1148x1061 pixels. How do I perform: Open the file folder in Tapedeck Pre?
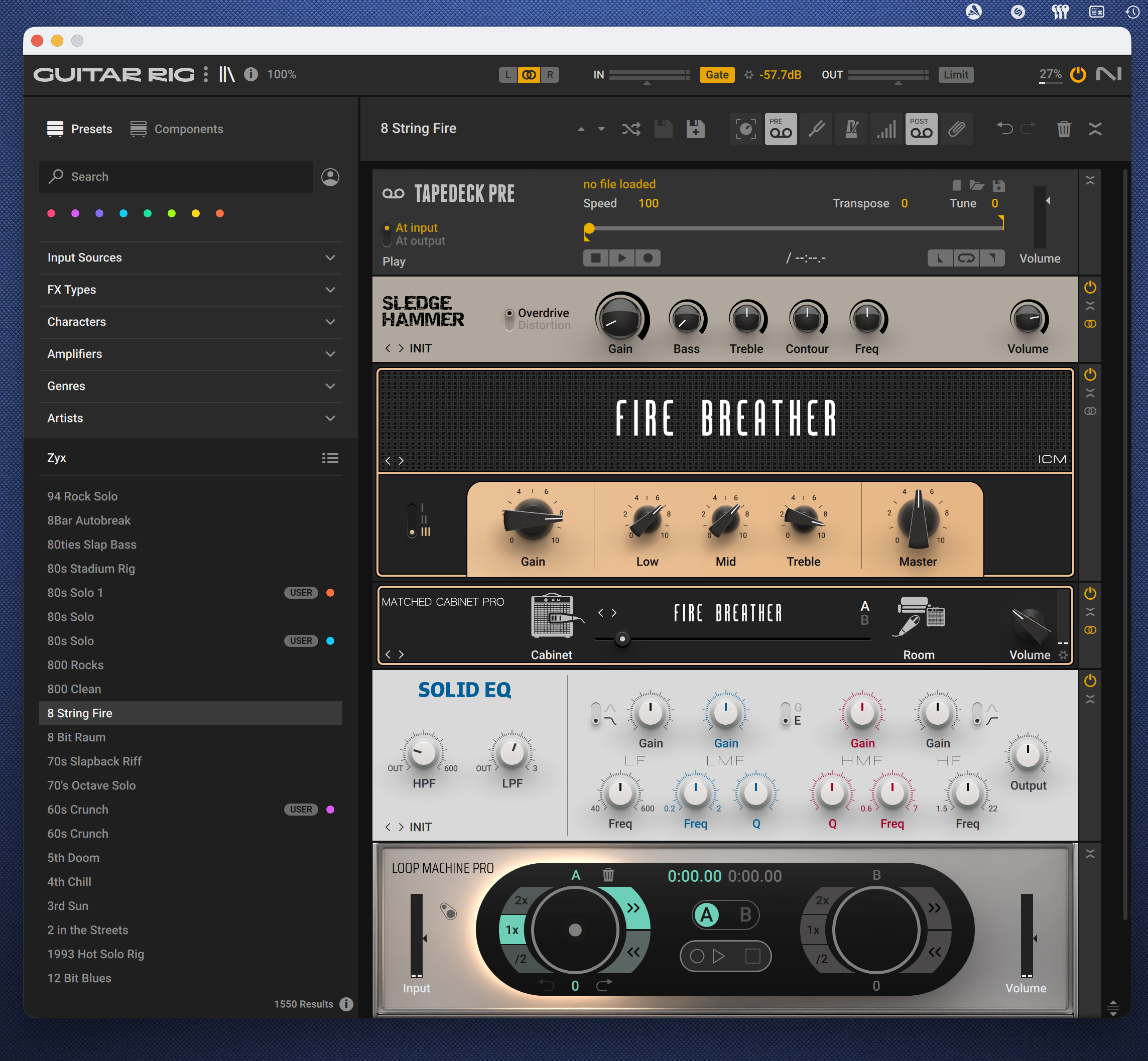tap(977, 185)
